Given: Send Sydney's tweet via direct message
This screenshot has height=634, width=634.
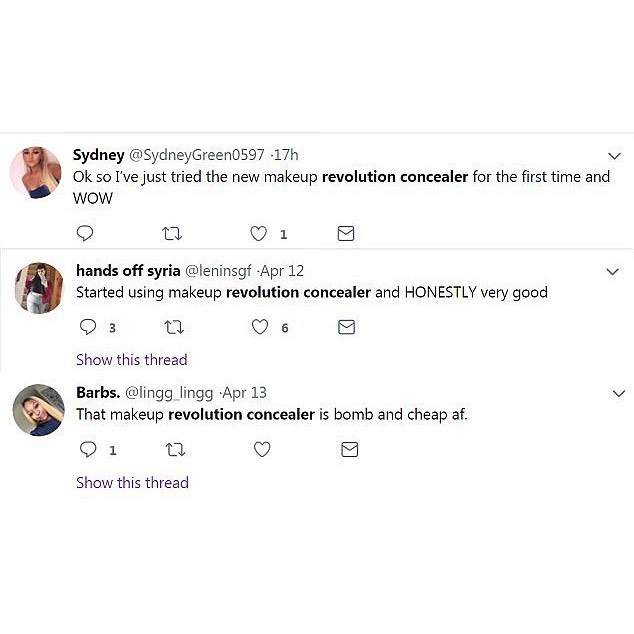Looking at the screenshot, I should [x=346, y=233].
